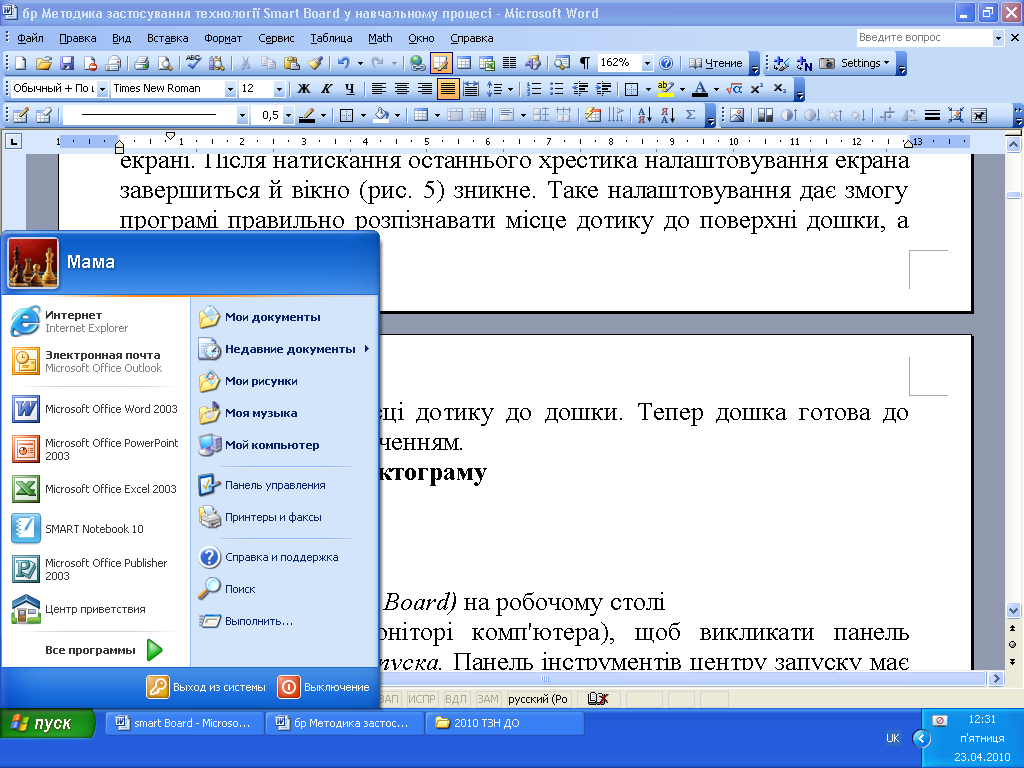The height and width of the screenshot is (768, 1024).
Task: Undo the last action
Action: click(x=344, y=63)
